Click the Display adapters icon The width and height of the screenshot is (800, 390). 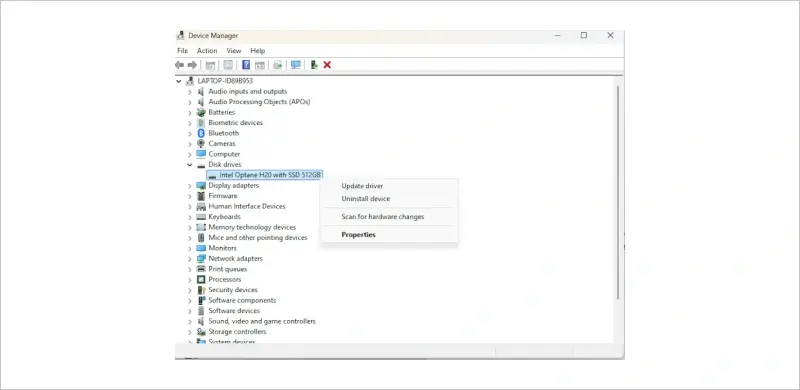pyautogui.click(x=201, y=185)
